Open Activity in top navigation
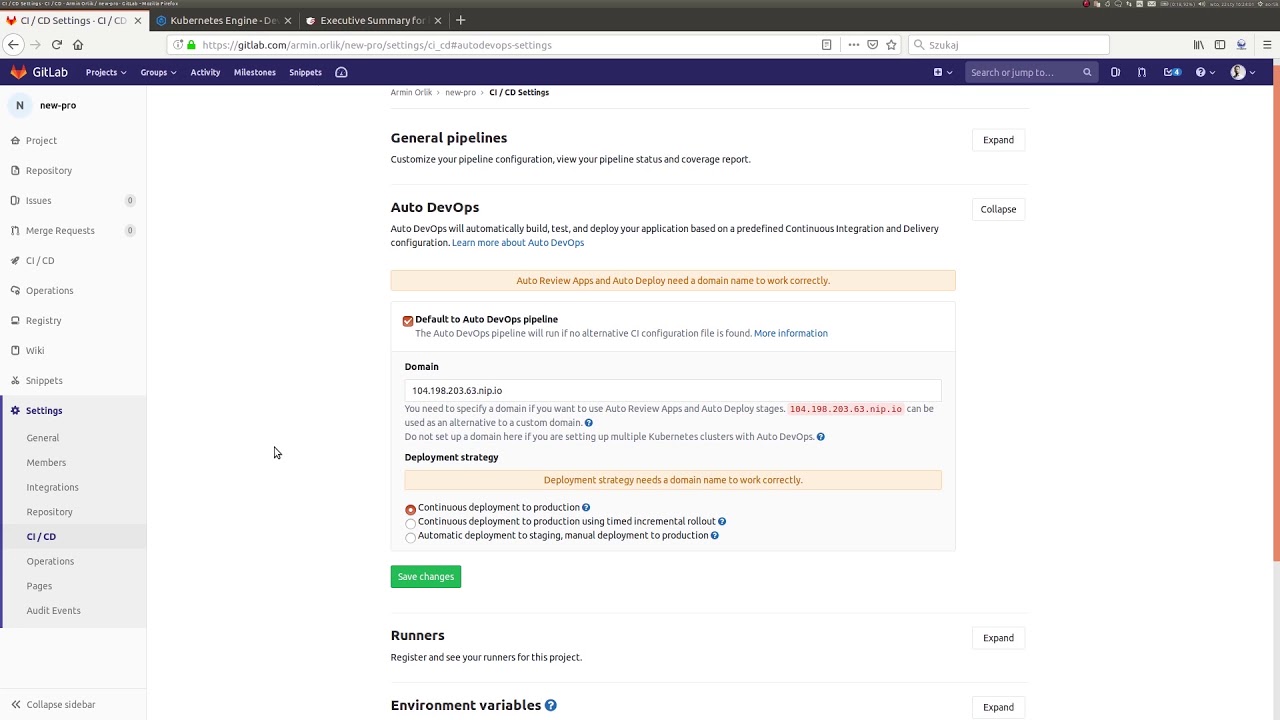The height and width of the screenshot is (720, 1280). click(x=205, y=72)
